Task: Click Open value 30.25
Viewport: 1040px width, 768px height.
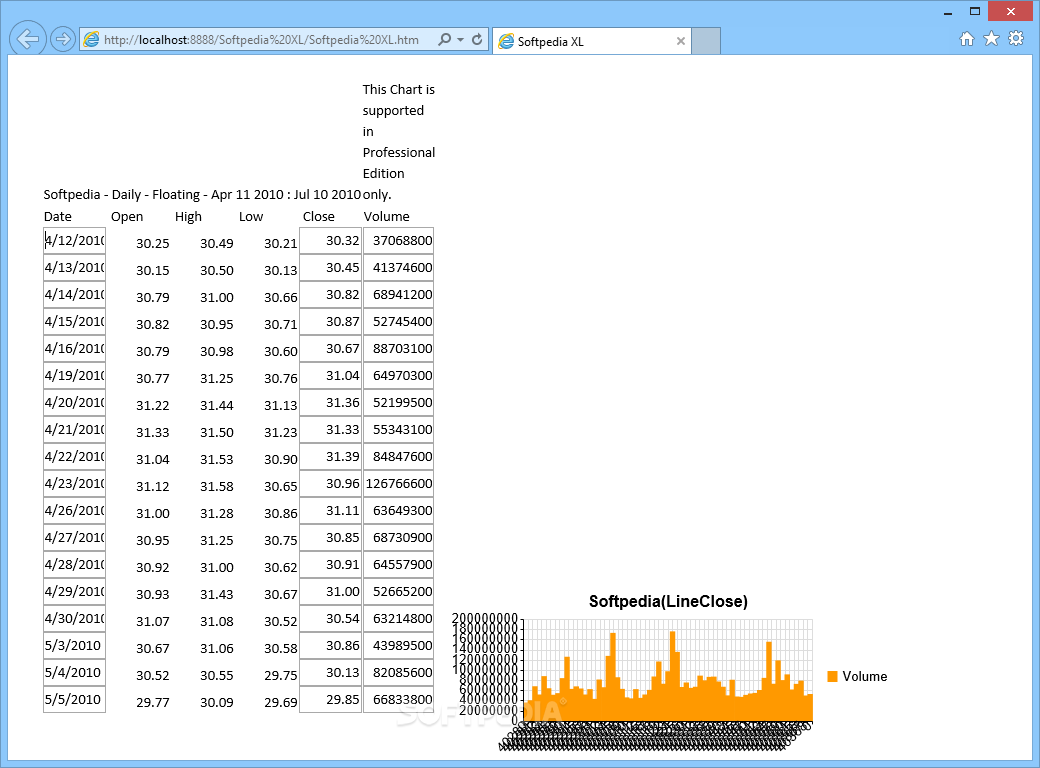Action: (153, 243)
